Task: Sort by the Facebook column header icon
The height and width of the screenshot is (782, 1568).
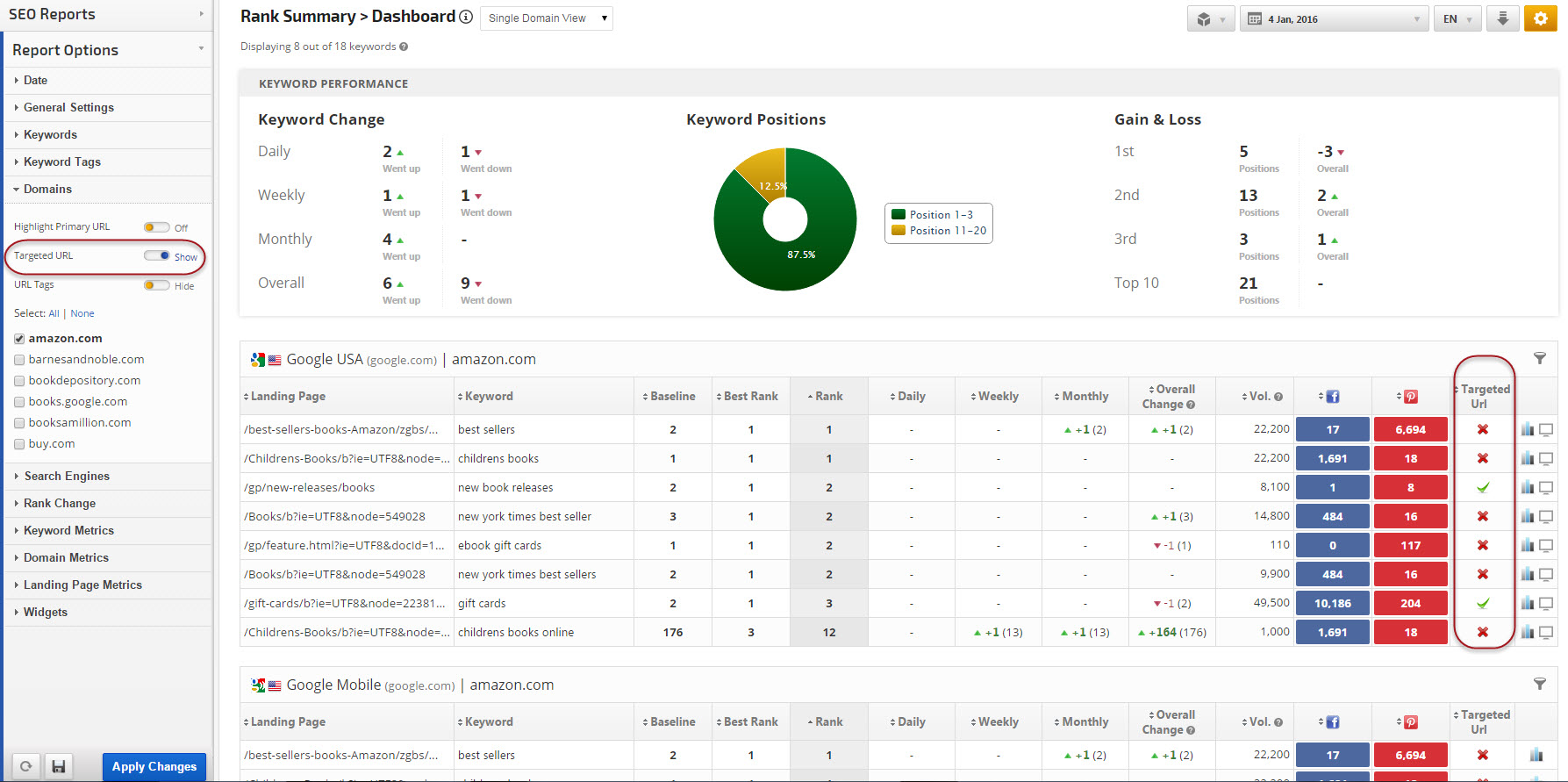Action: [x=1332, y=397]
